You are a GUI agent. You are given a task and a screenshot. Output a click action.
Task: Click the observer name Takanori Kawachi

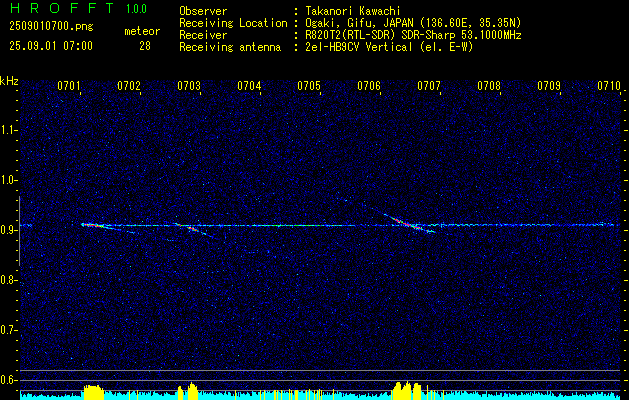[x=353, y=11]
